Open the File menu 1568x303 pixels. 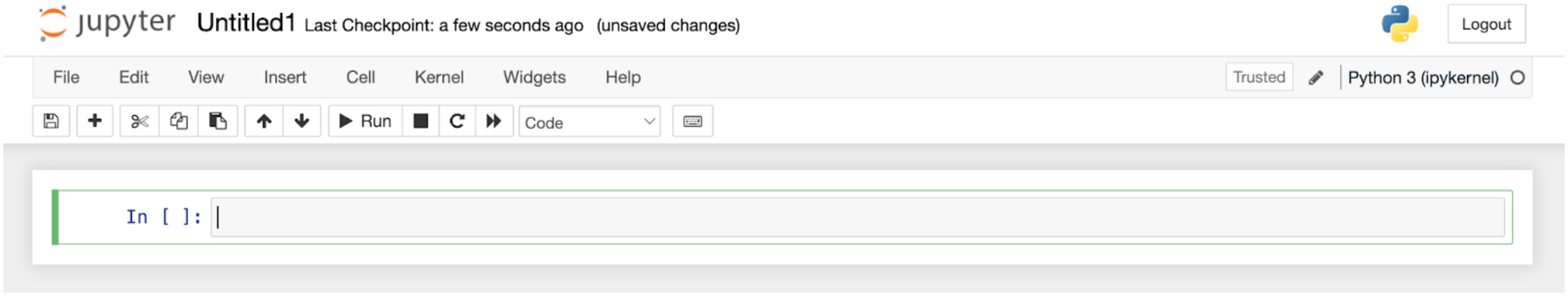coord(66,77)
